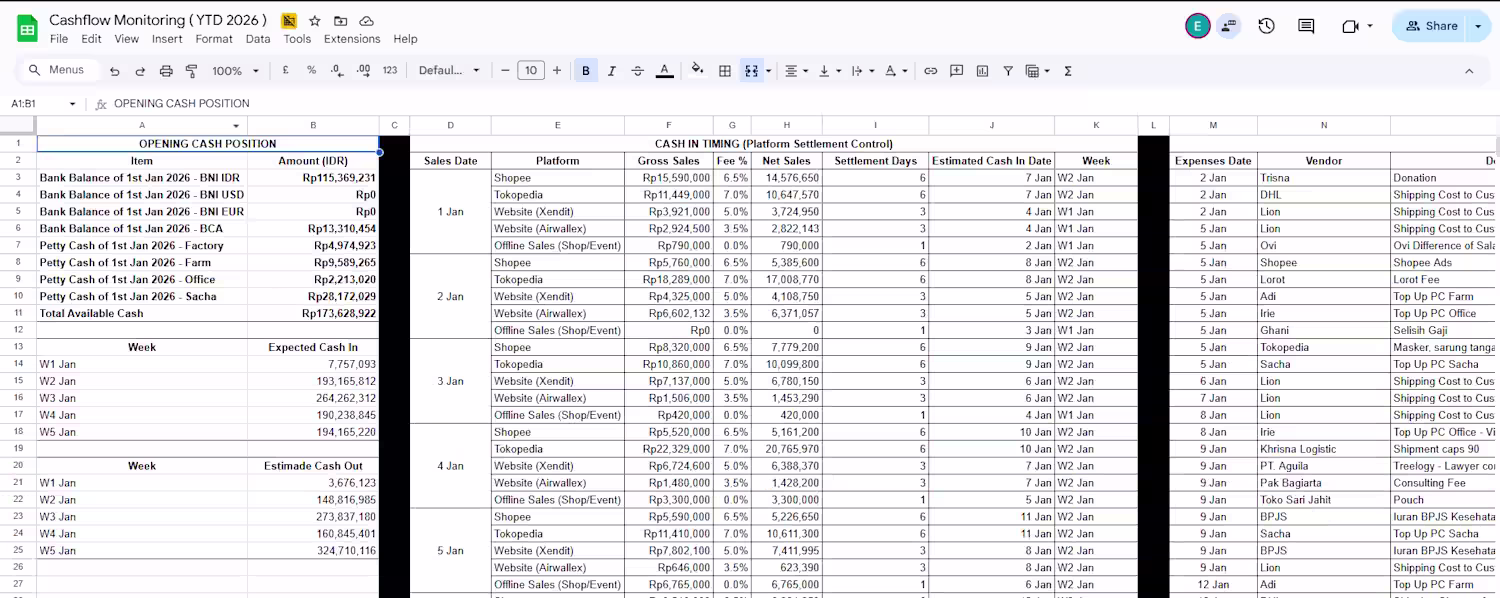Click the Undo icon in the toolbar
Image resolution: width=1500 pixels, height=598 pixels.
pos(115,71)
